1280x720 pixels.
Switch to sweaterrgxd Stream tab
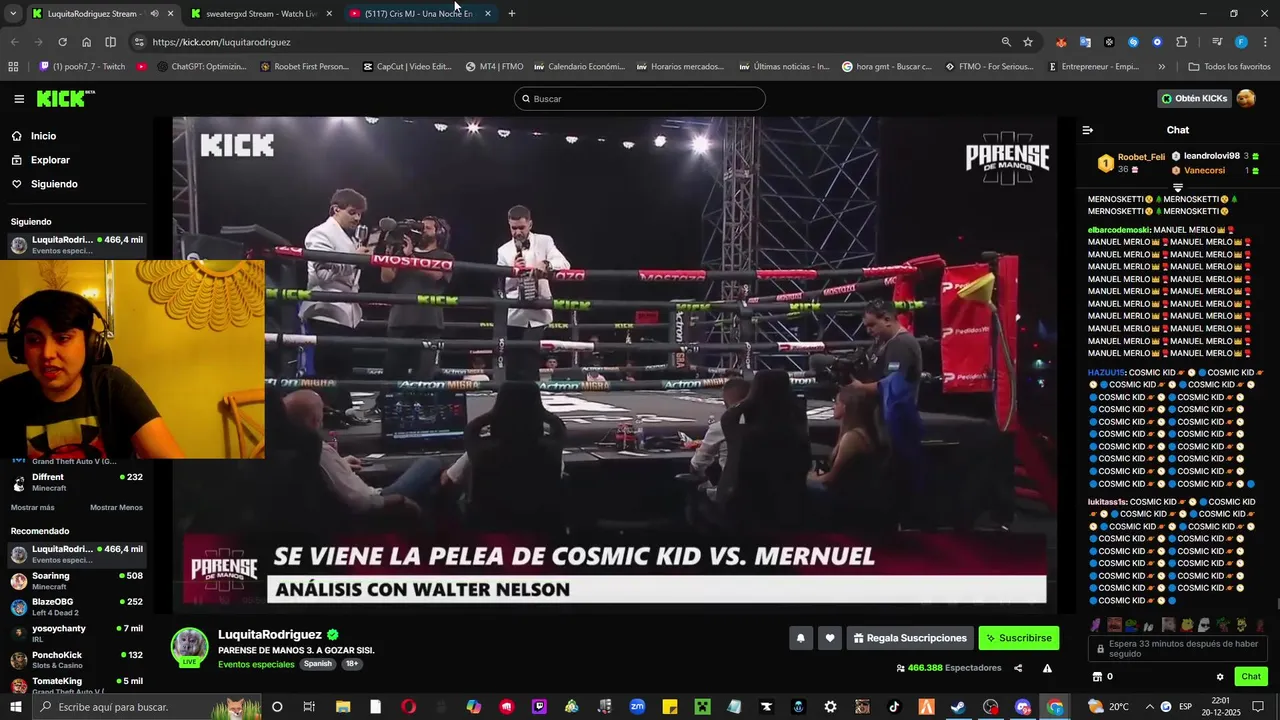pos(261,14)
